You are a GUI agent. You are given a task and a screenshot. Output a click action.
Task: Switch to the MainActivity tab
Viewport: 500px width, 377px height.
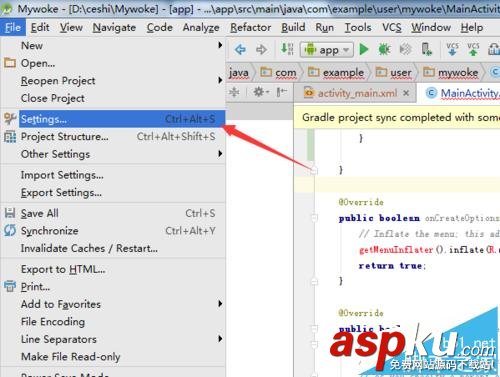click(x=463, y=93)
